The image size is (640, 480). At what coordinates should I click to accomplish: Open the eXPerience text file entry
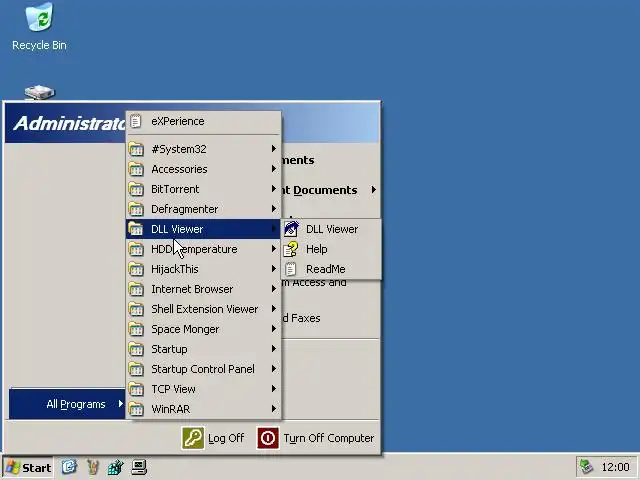[203, 121]
